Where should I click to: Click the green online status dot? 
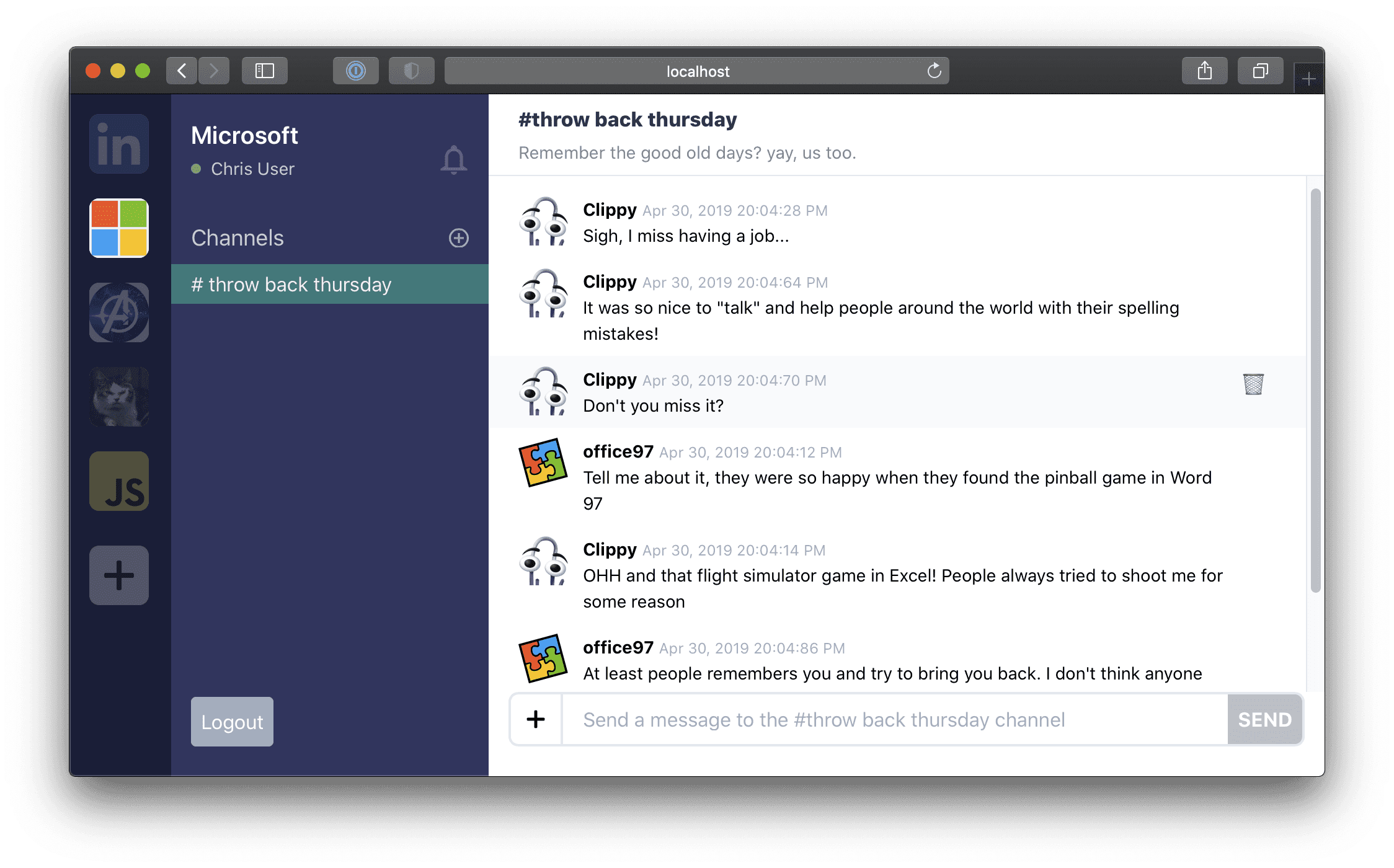[196, 169]
